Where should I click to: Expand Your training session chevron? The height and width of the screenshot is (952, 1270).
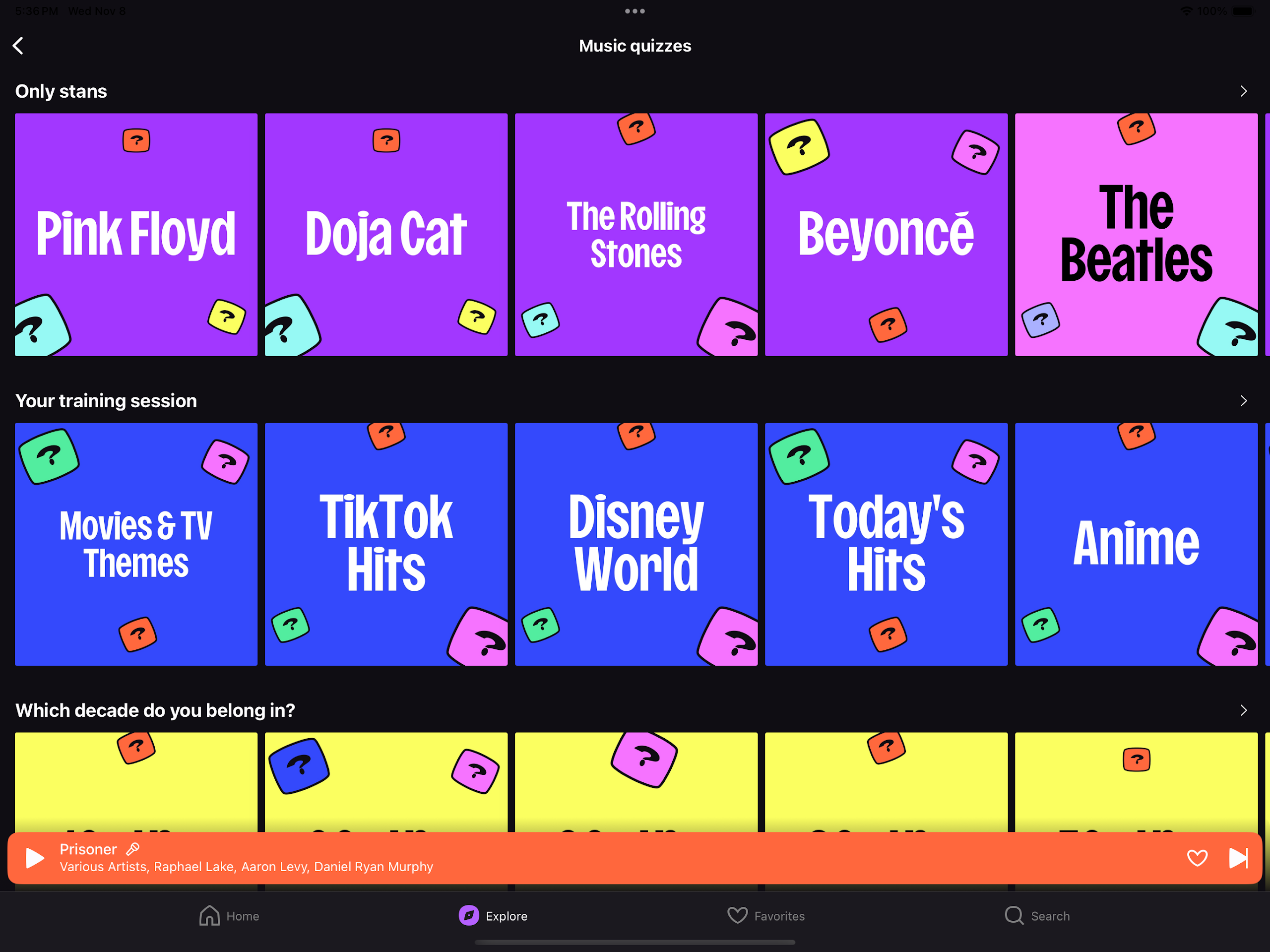1243,401
